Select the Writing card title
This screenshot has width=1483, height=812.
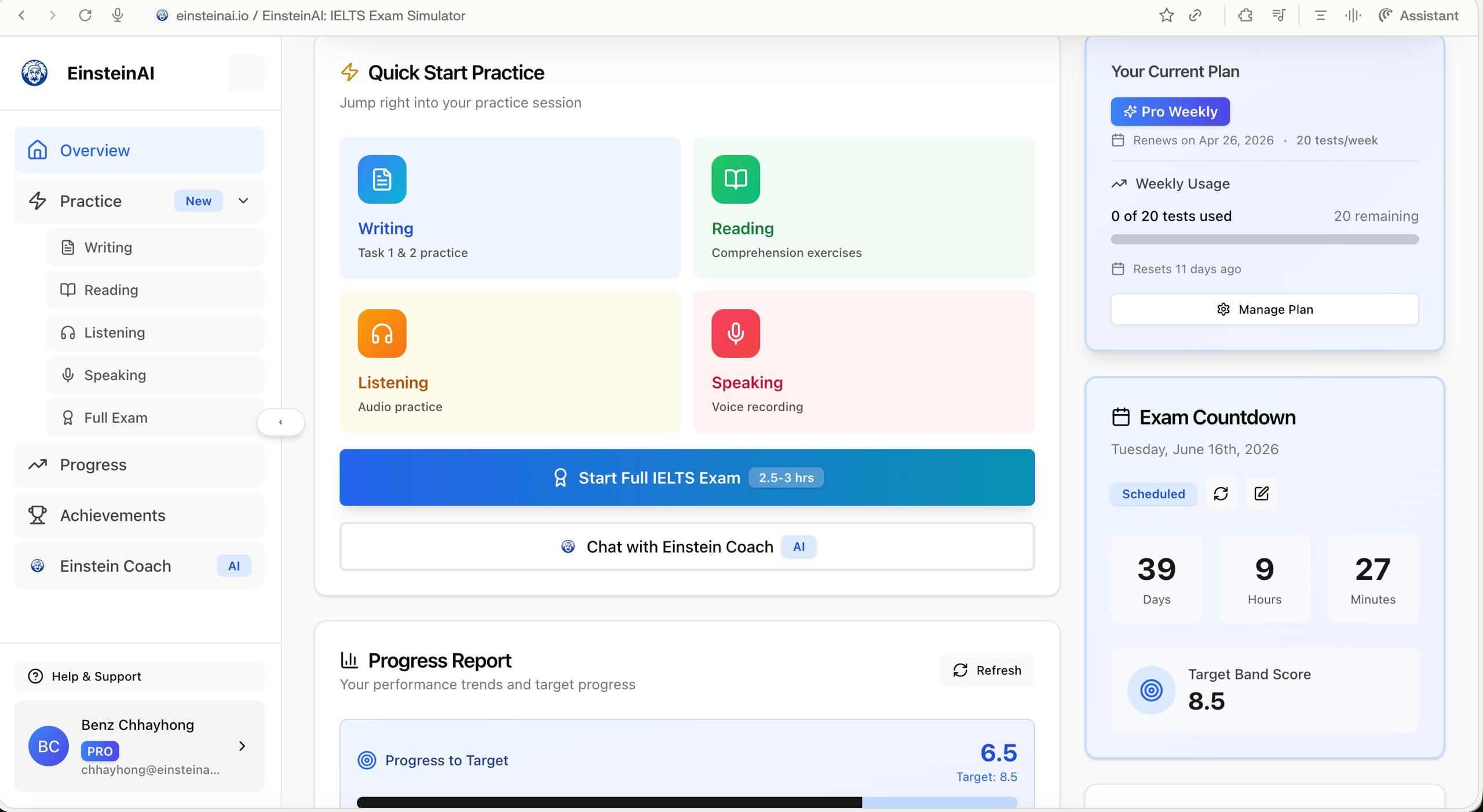pos(386,228)
